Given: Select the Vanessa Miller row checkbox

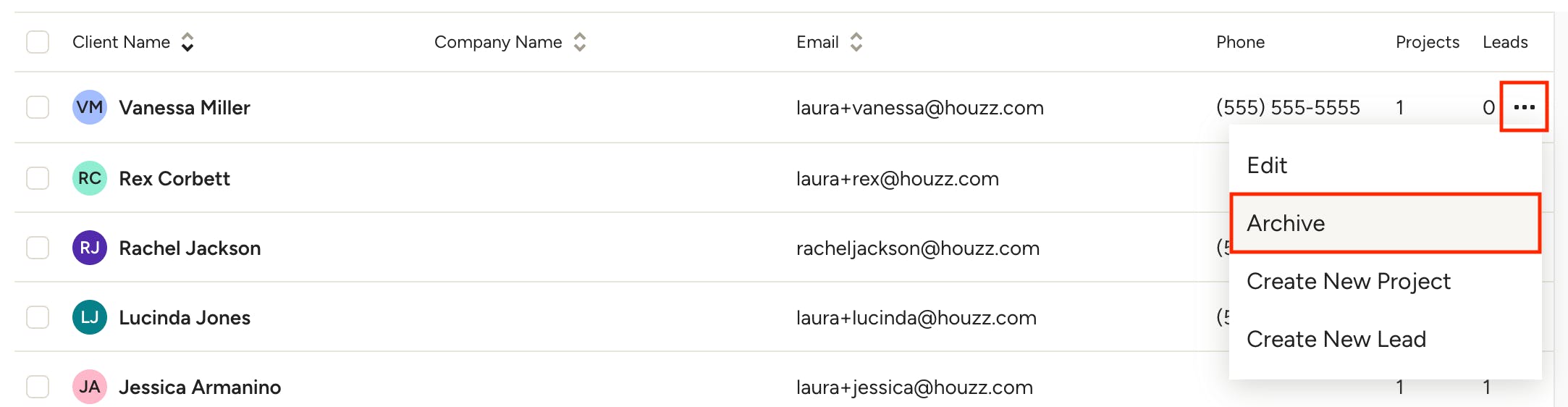Looking at the screenshot, I should (38, 108).
